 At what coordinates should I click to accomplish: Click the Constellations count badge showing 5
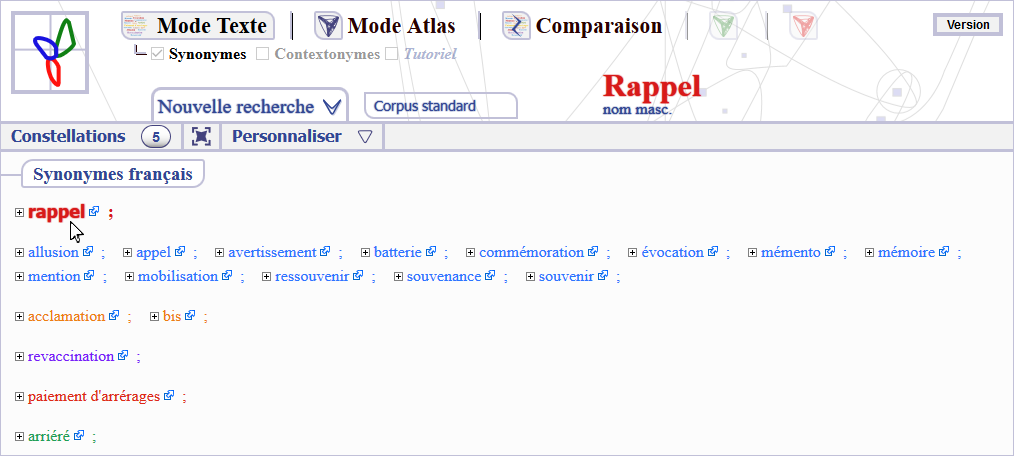pos(156,137)
